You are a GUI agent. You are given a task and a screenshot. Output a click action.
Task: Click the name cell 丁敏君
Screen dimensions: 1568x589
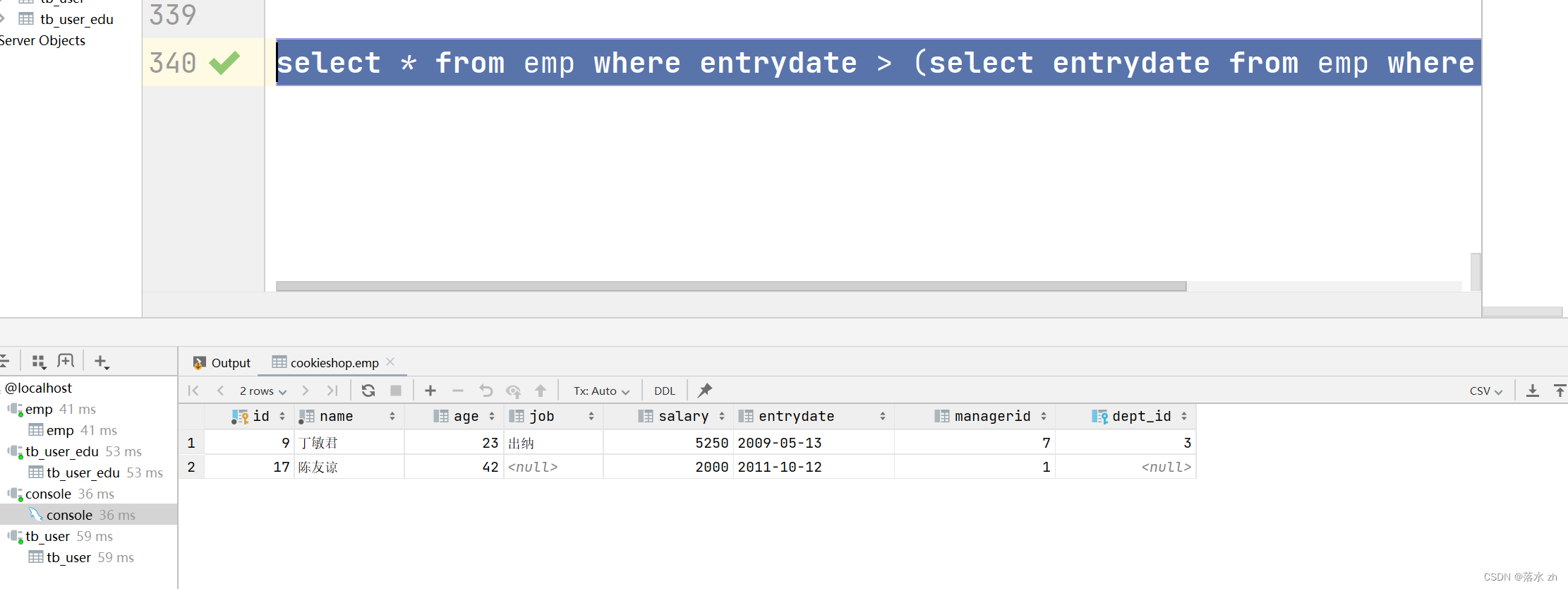(x=349, y=443)
